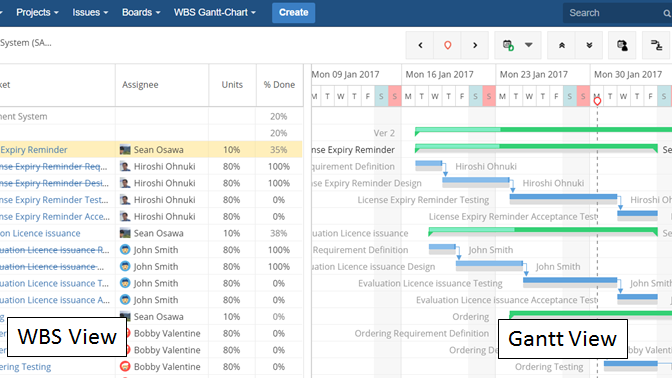The width and height of the screenshot is (672, 378).
Task: Click Sean Osawa avatar in Expiry Reminder row
Action: [x=125, y=150]
